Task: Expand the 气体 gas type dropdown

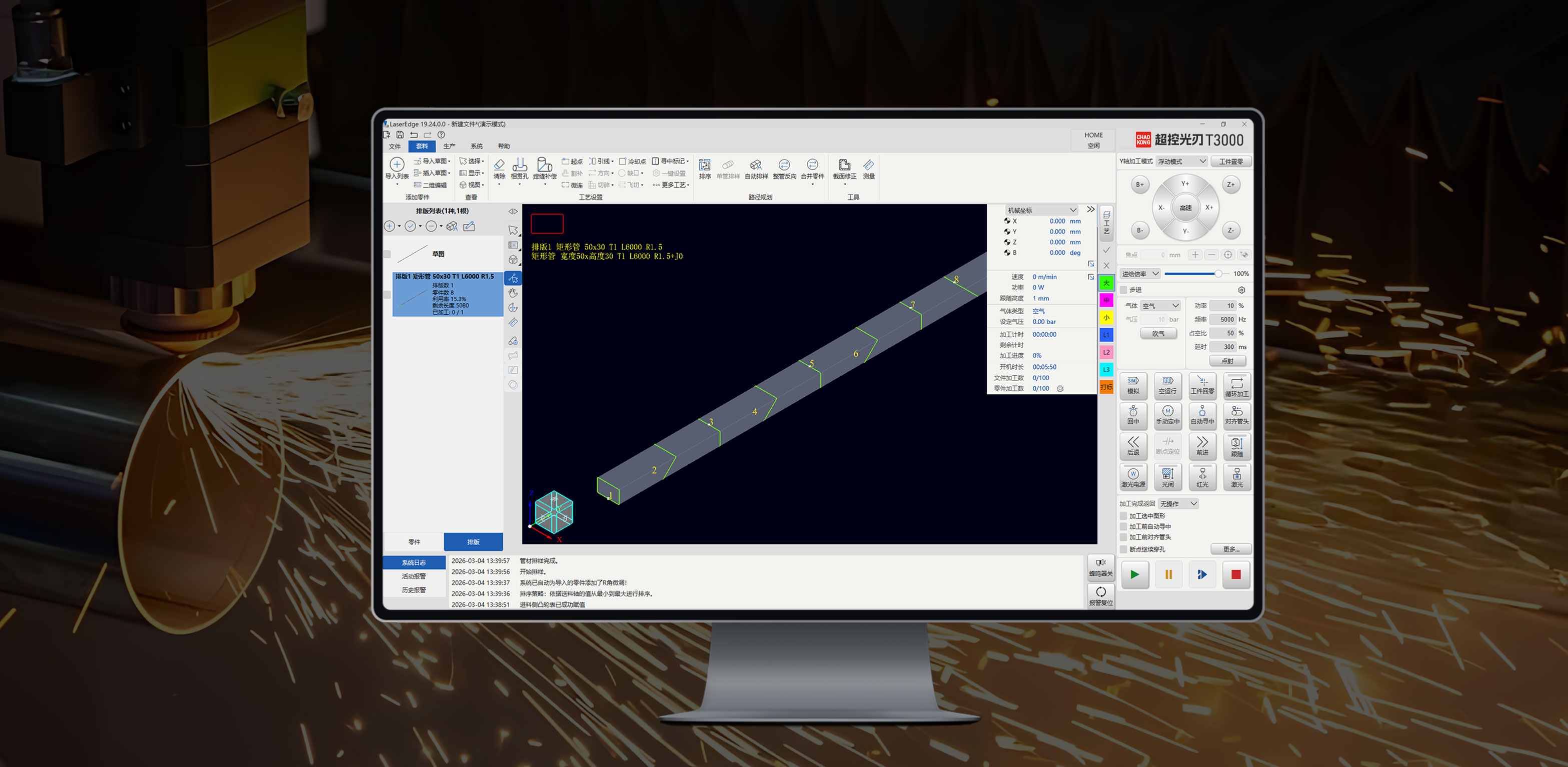Action: tap(1161, 306)
